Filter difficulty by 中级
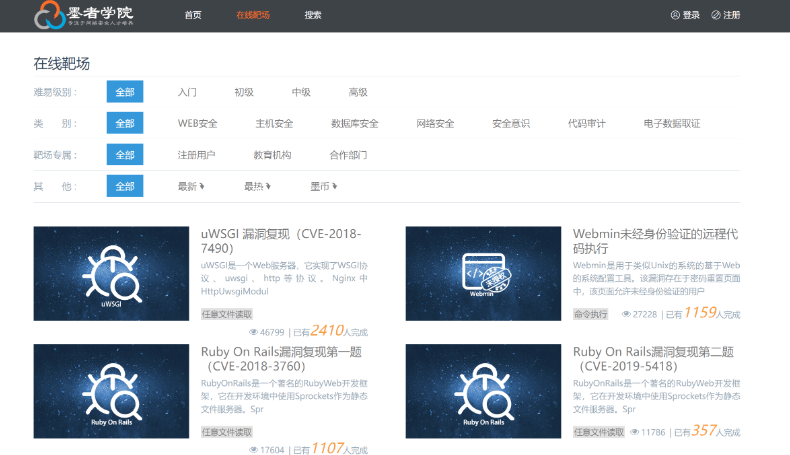790x455 pixels. point(301,92)
